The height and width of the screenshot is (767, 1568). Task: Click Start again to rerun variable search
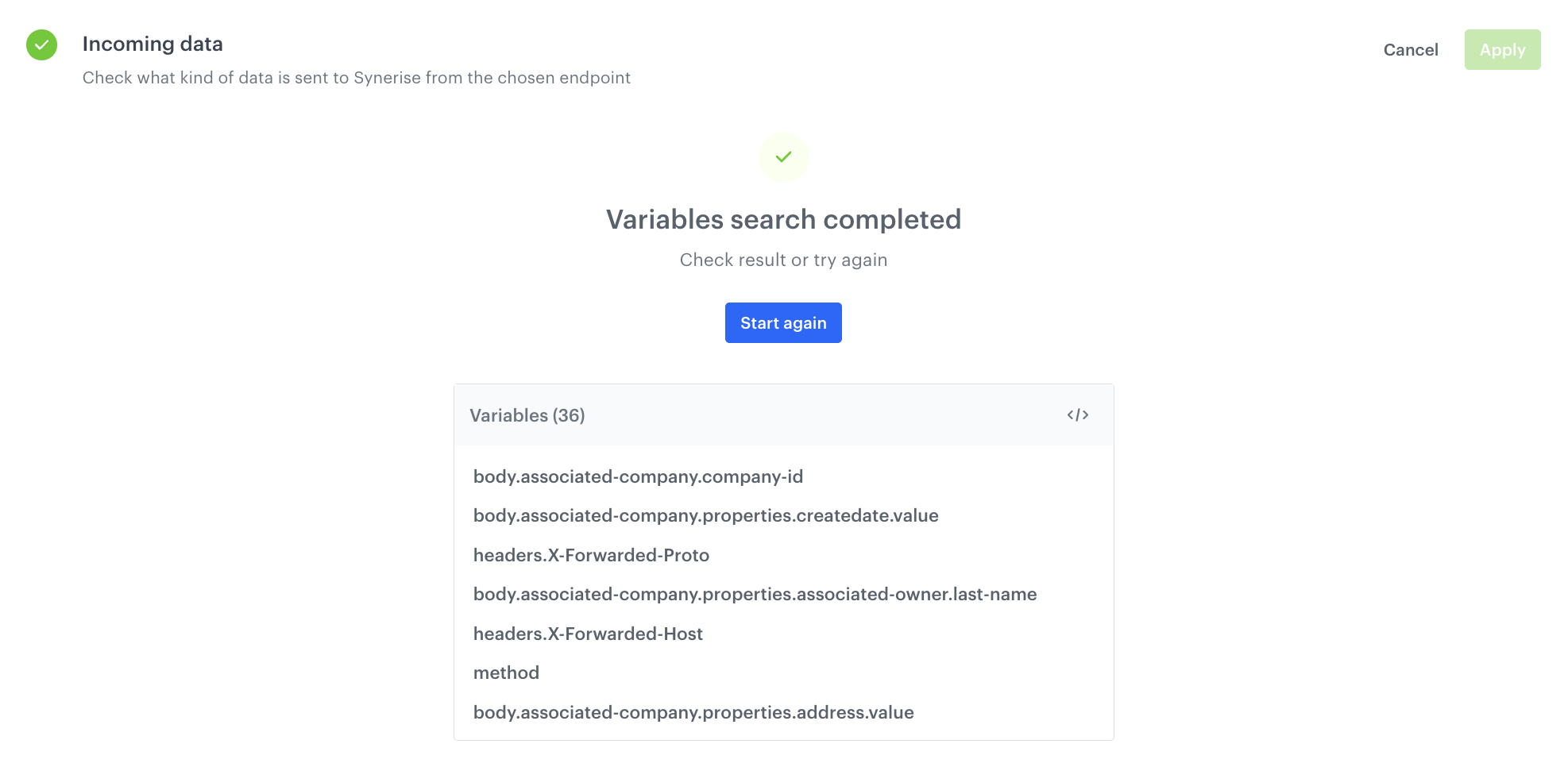[783, 322]
